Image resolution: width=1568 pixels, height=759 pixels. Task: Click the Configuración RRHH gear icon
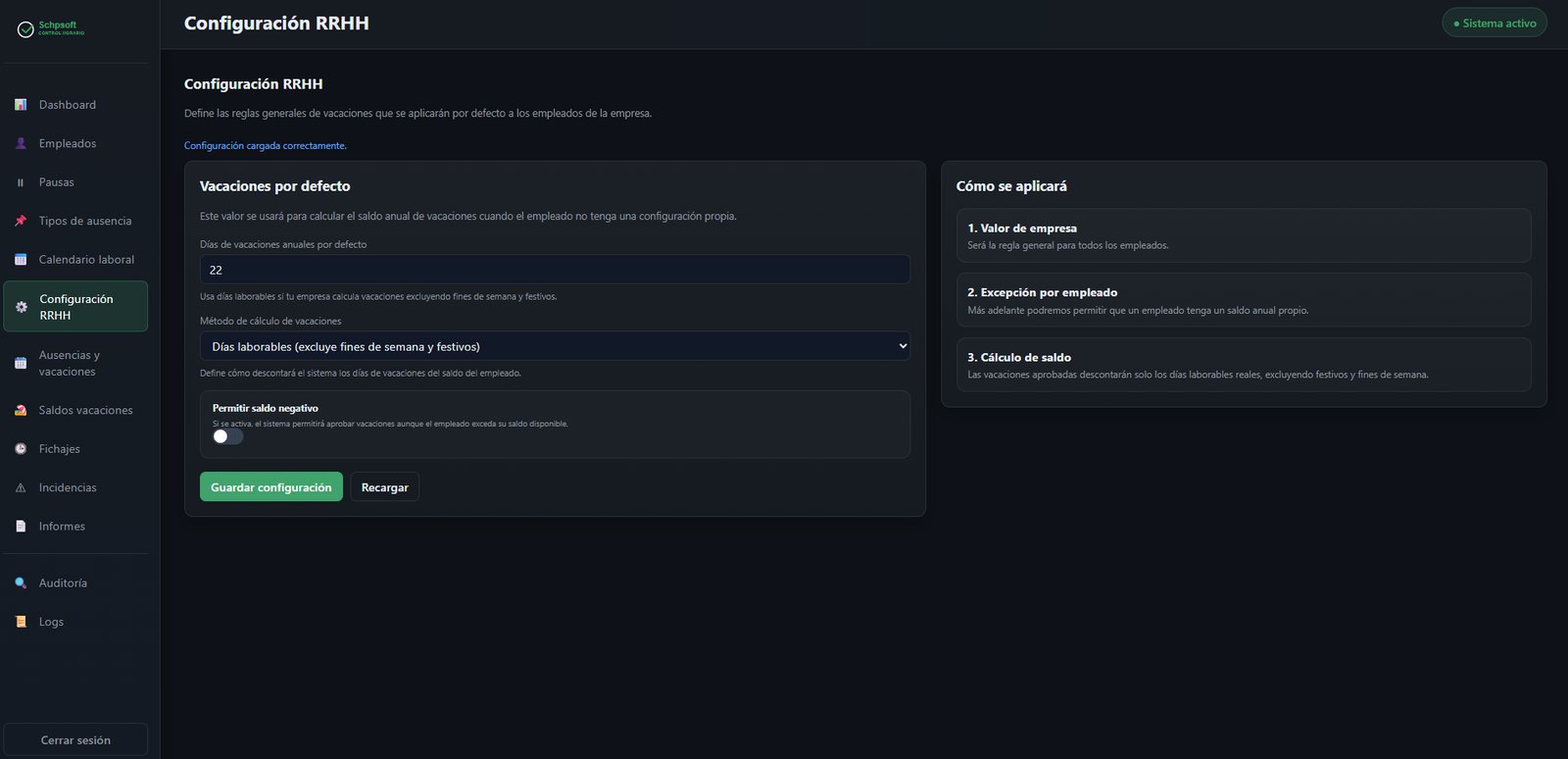pos(22,307)
